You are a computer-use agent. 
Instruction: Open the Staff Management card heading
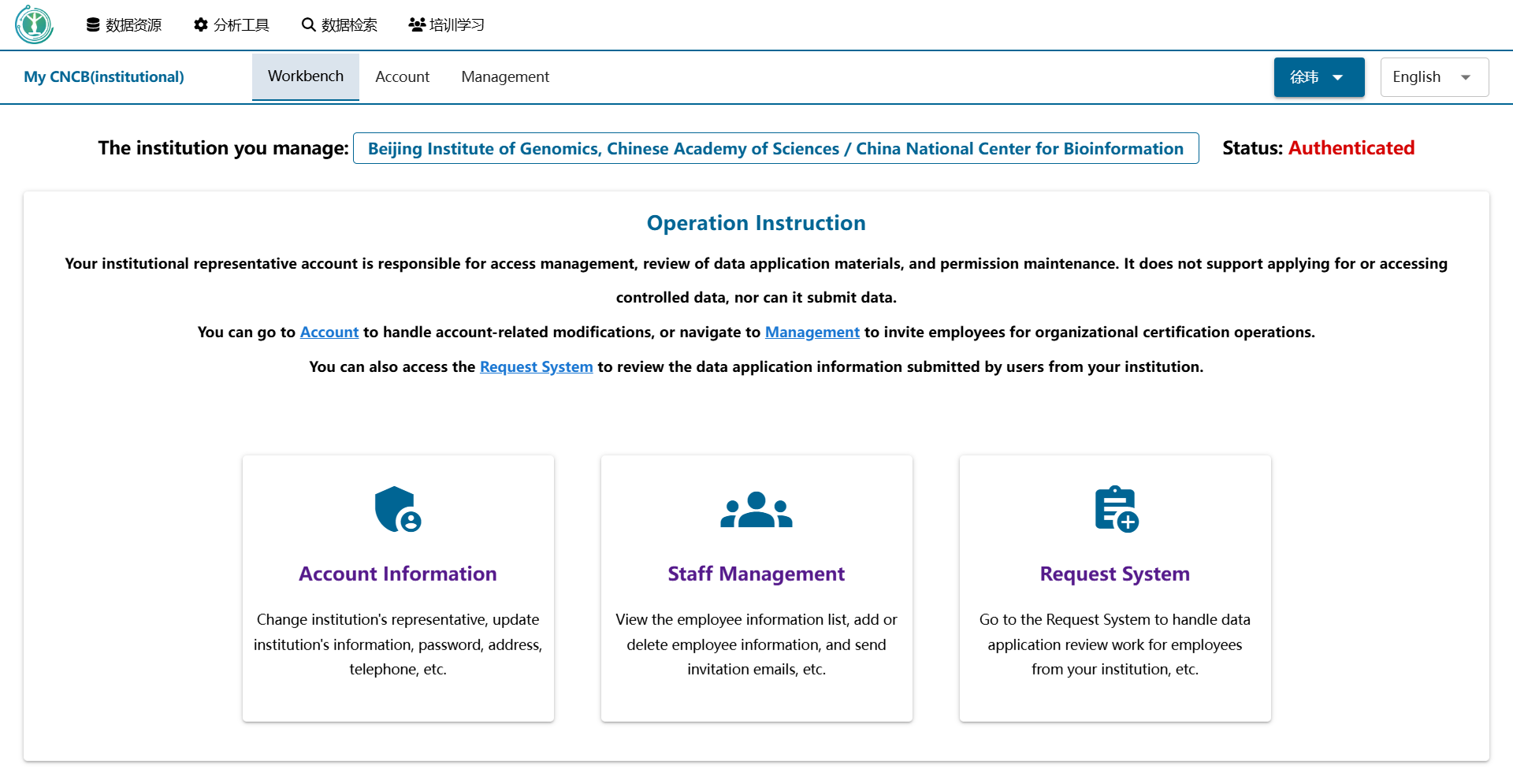(756, 574)
